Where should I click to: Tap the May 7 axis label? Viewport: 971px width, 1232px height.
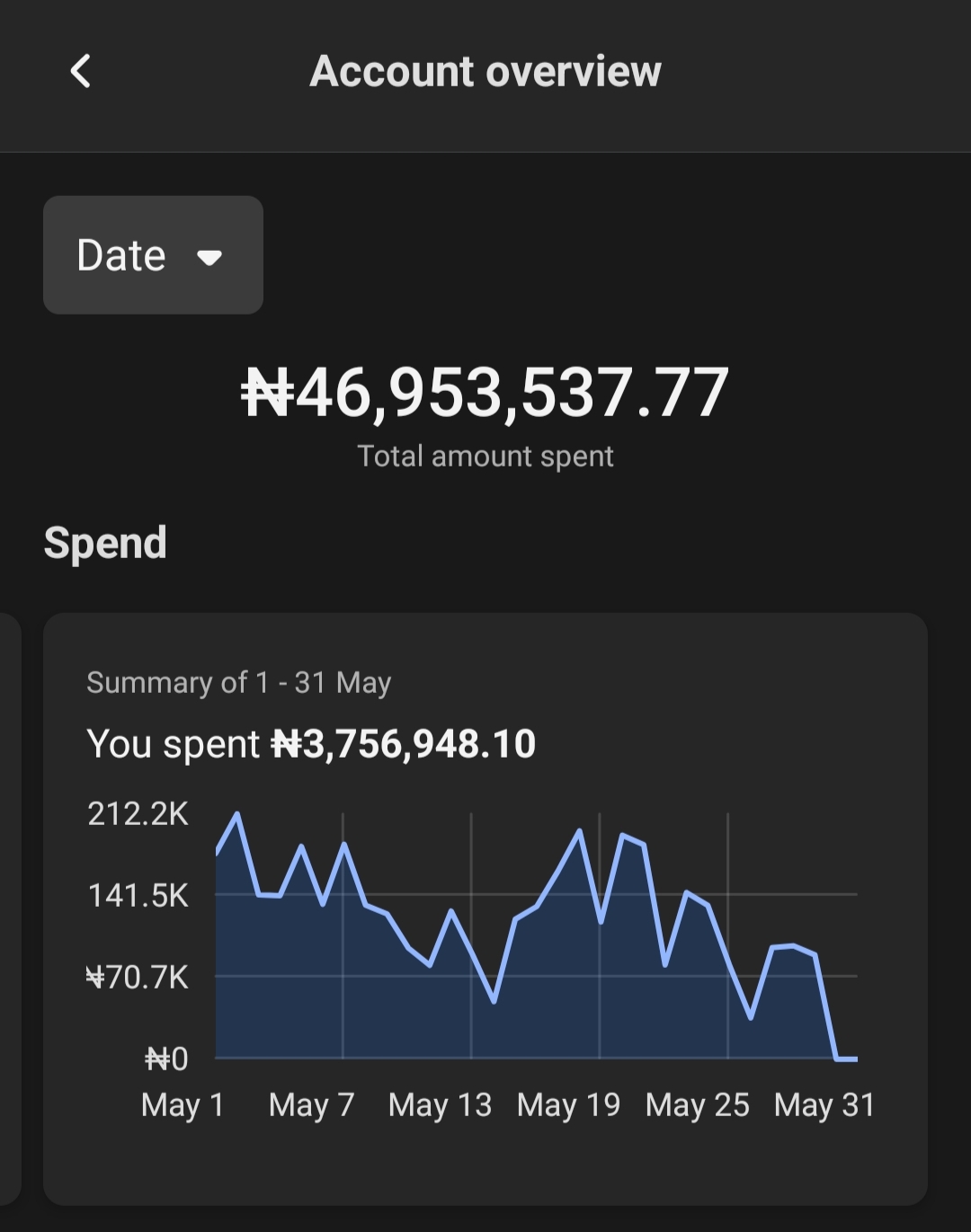pyautogui.click(x=312, y=1105)
